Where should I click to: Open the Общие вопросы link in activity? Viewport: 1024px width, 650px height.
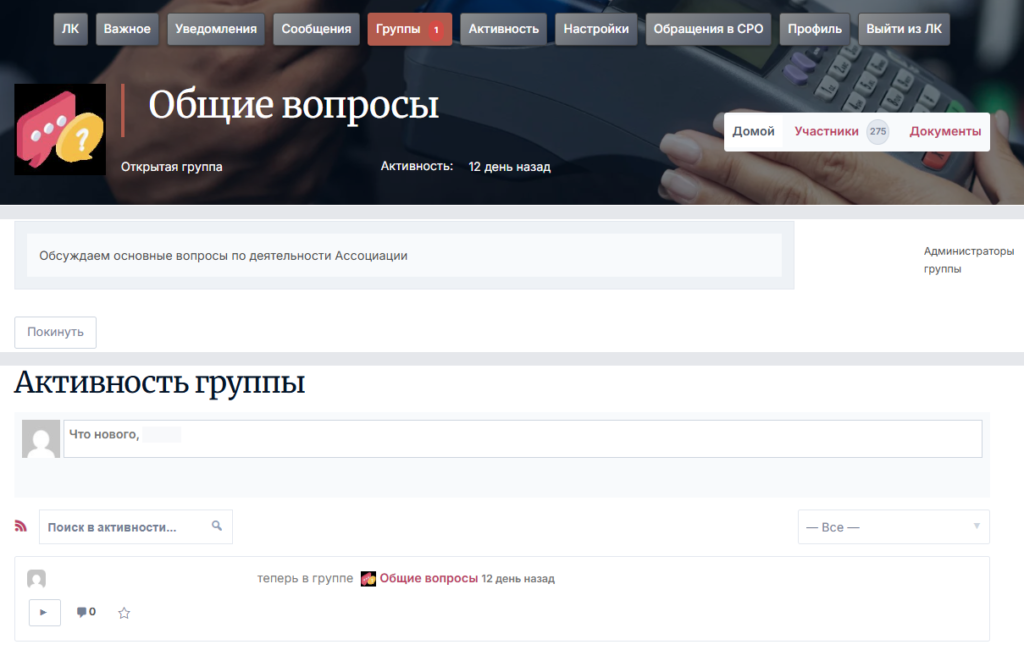click(x=429, y=579)
